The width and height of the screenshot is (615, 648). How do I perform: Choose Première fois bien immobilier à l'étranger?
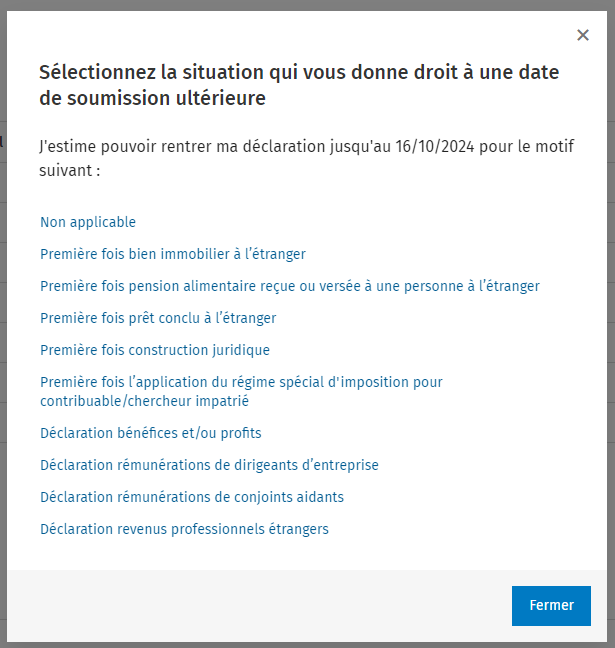coord(173,254)
